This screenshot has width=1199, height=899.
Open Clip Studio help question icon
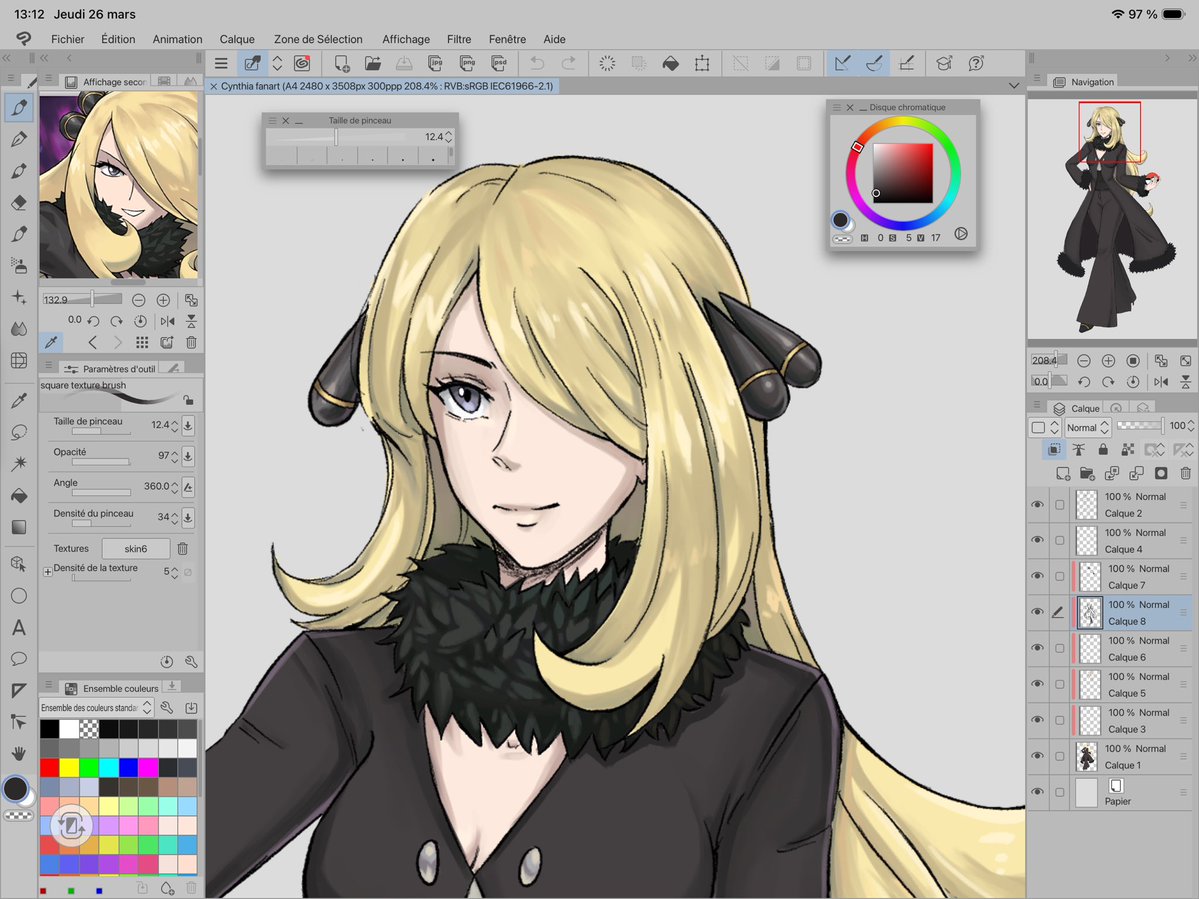976,63
